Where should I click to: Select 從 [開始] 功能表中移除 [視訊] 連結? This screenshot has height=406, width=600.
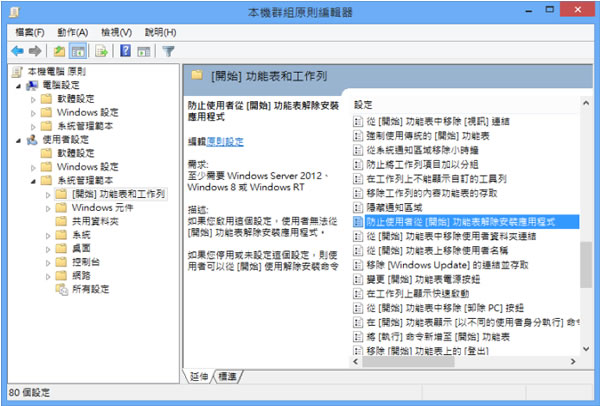438,122
